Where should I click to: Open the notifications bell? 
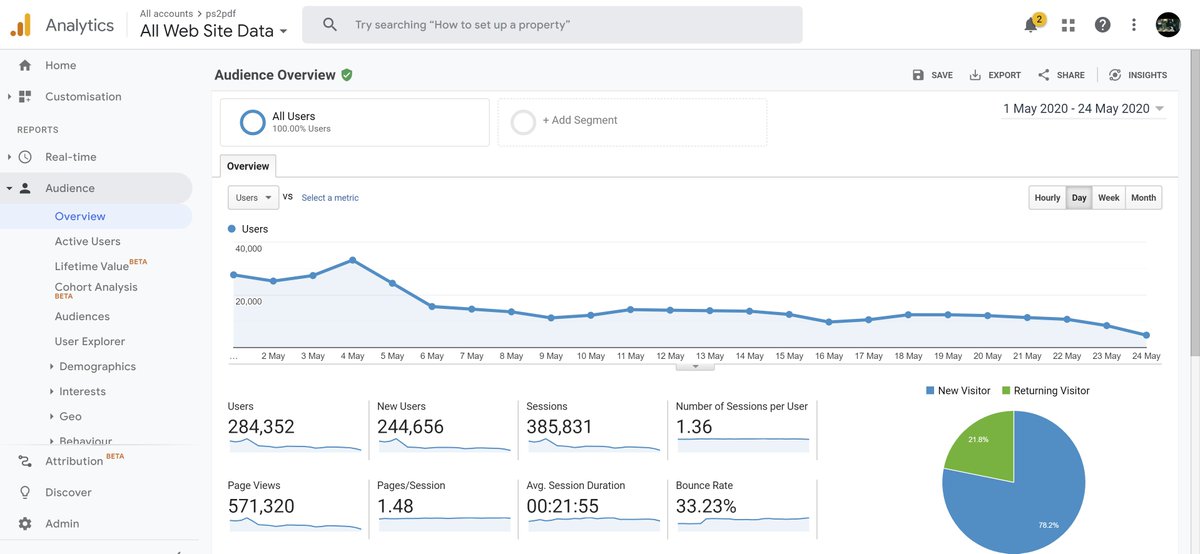point(1031,25)
